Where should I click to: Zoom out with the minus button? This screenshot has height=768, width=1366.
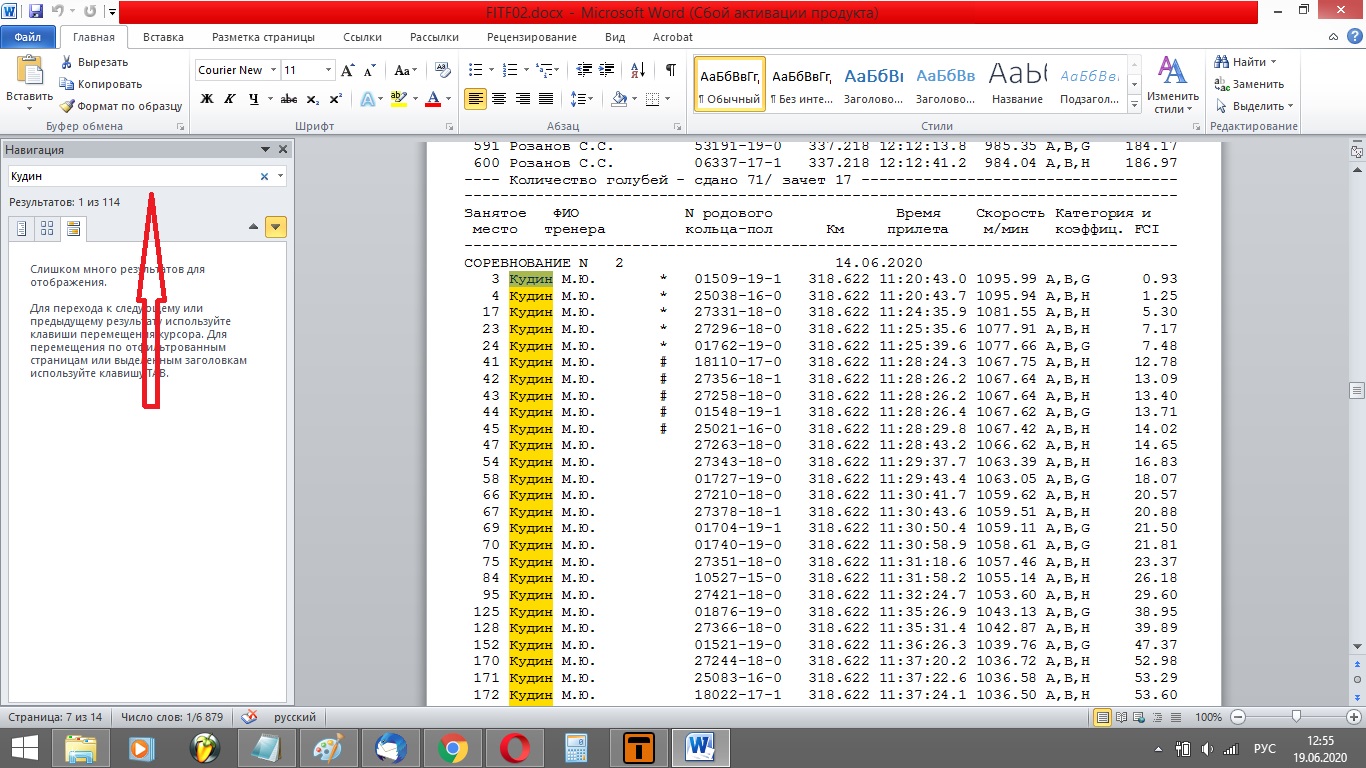point(1238,717)
